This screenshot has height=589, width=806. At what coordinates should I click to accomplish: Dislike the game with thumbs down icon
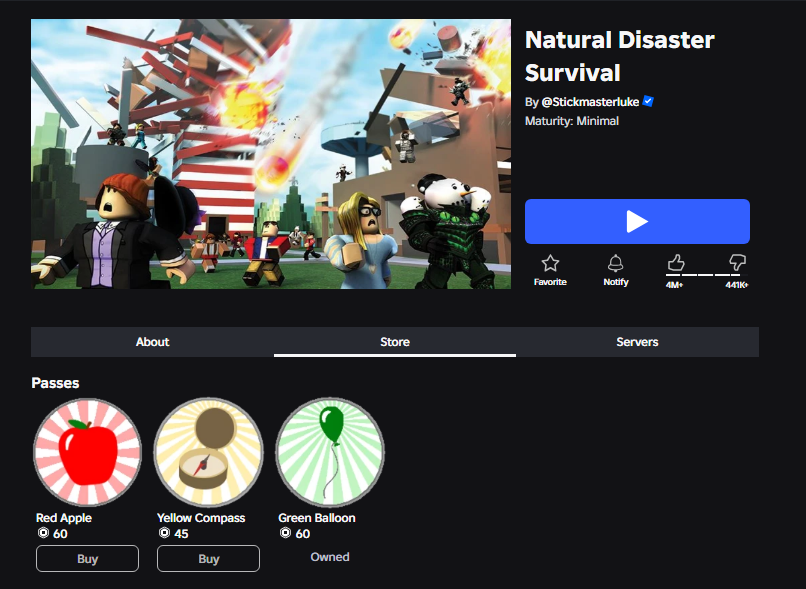click(737, 263)
